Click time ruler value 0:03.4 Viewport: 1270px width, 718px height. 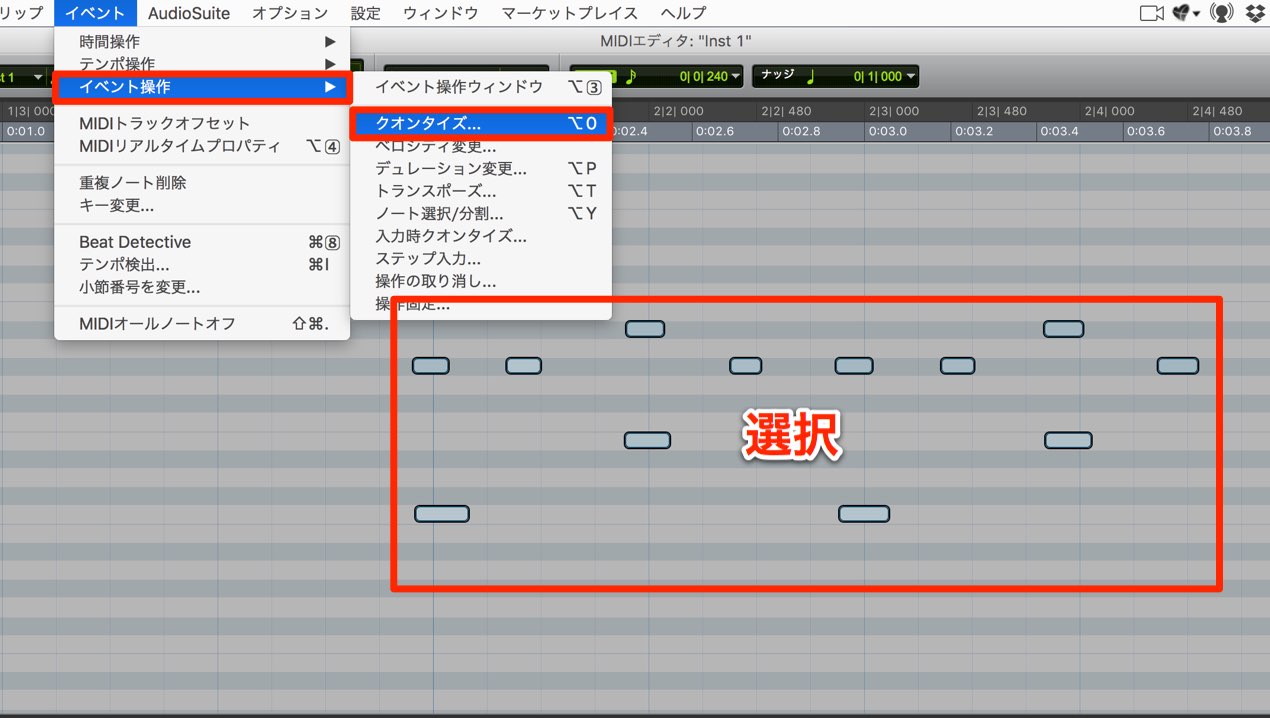click(1060, 131)
